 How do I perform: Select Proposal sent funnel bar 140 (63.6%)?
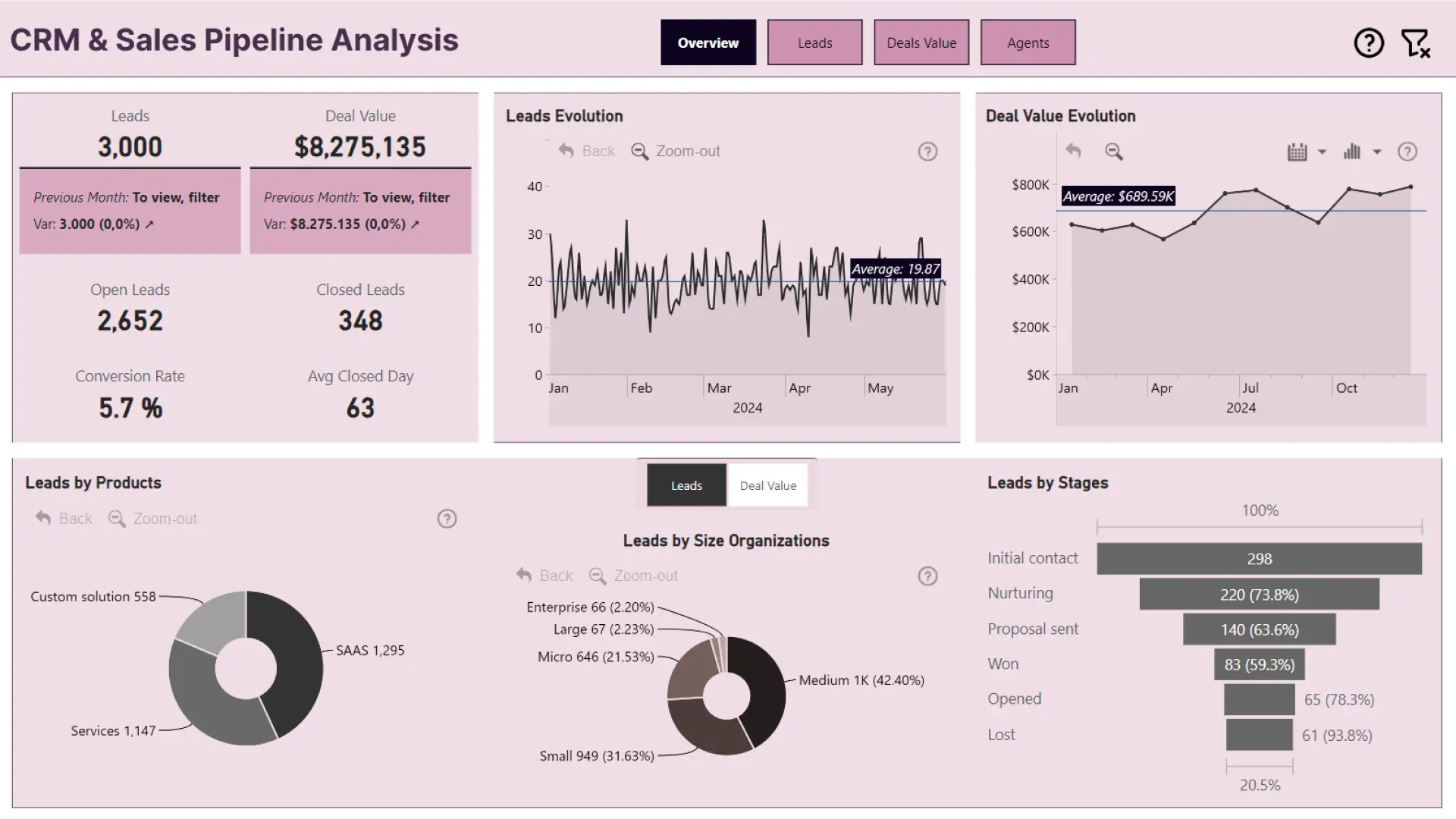(x=1260, y=629)
